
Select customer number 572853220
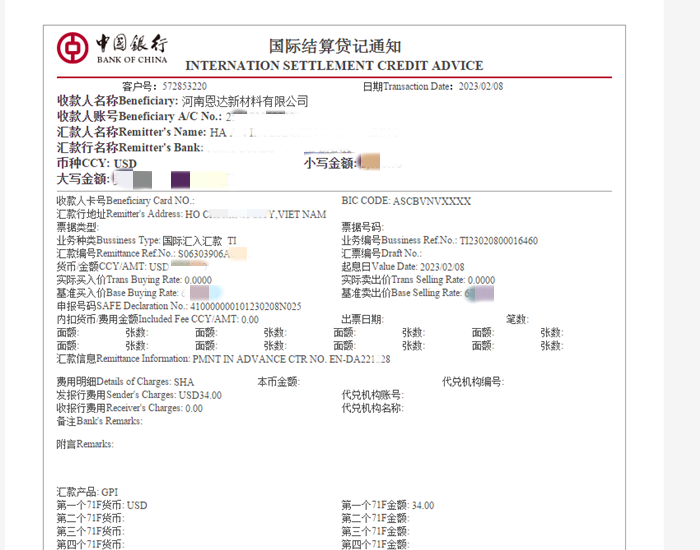pos(184,86)
